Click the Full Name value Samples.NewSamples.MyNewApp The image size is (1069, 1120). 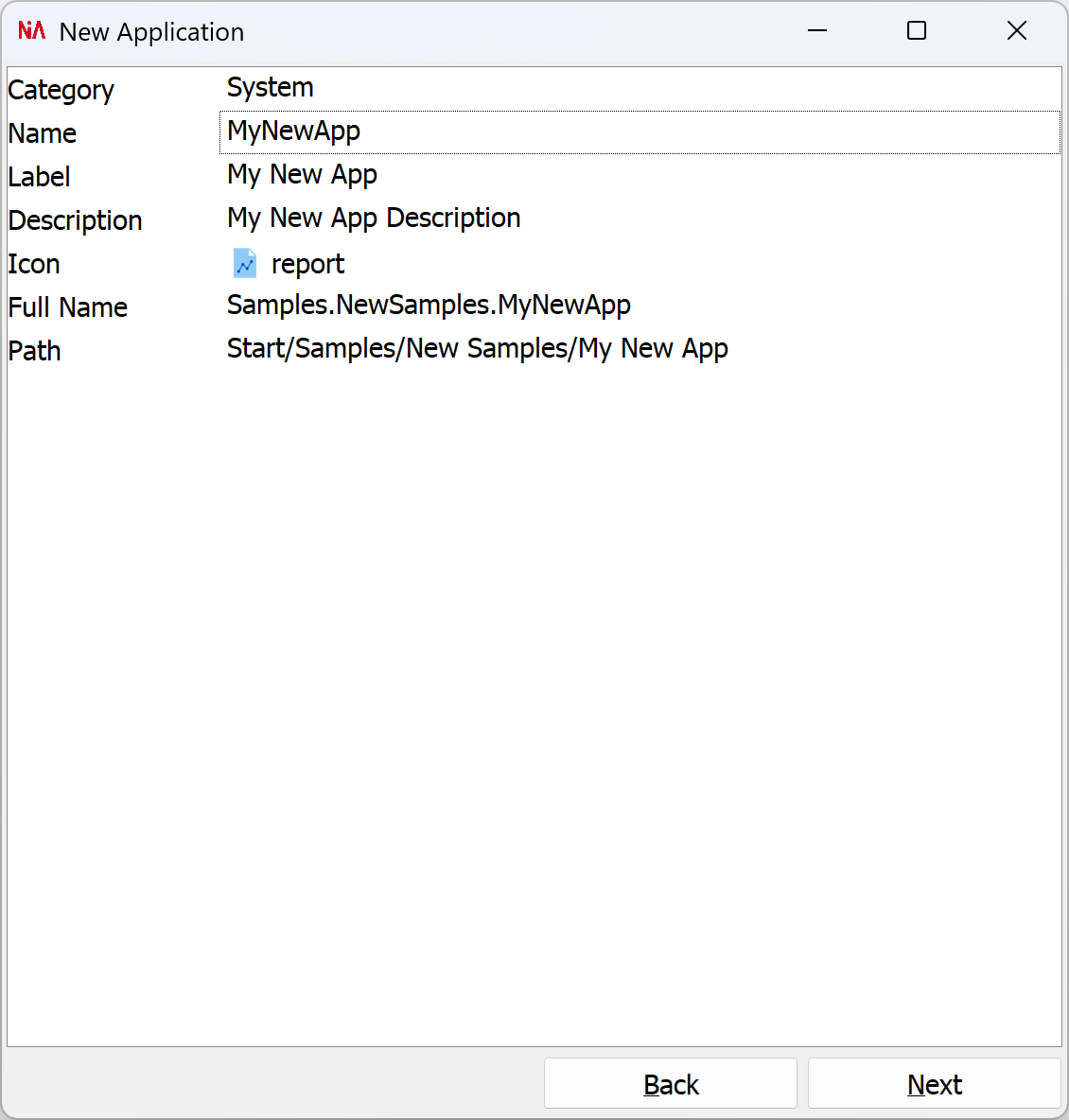point(429,305)
